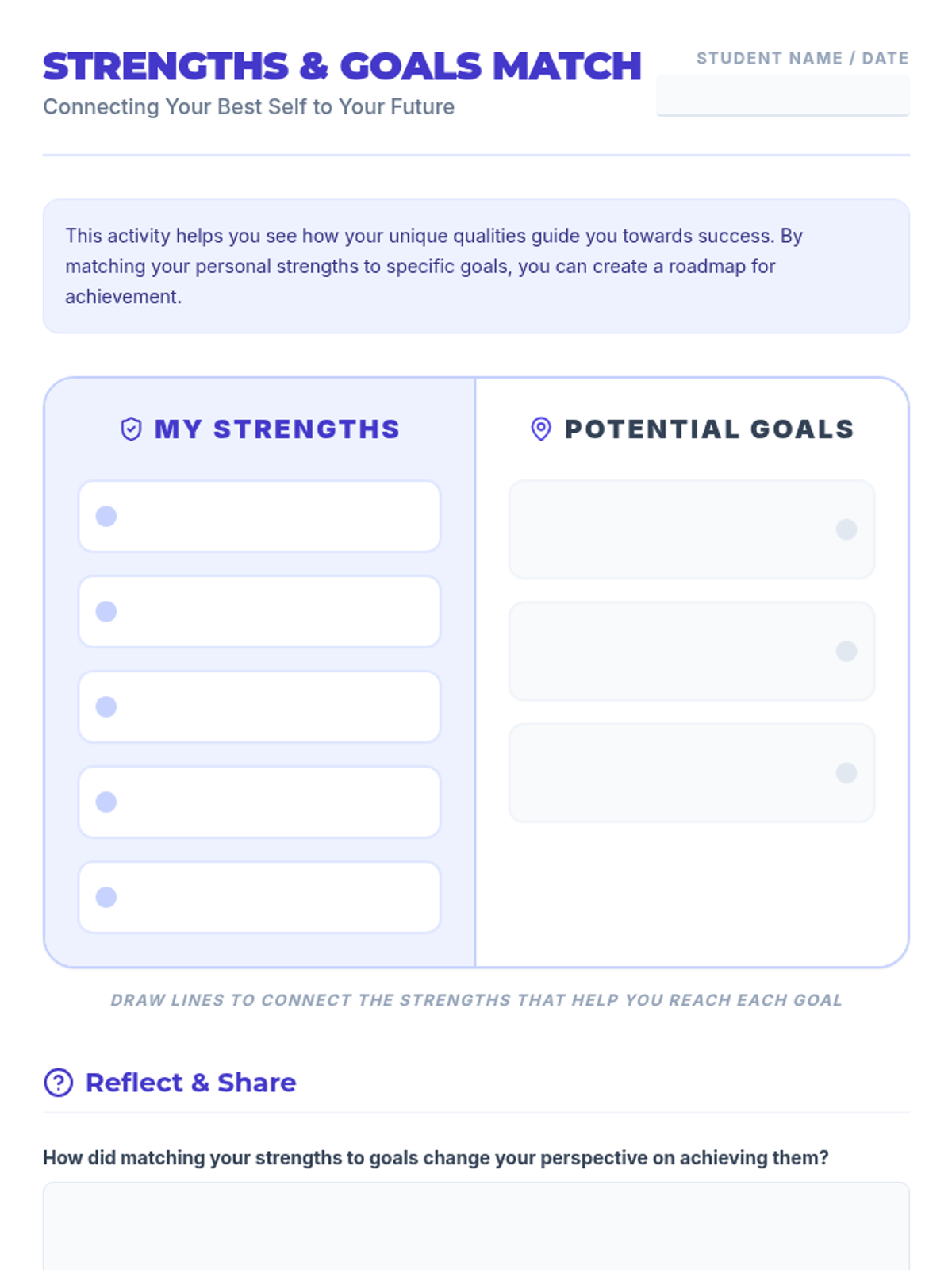Click the fourth strength input box
952x1270 pixels.
[270, 802]
